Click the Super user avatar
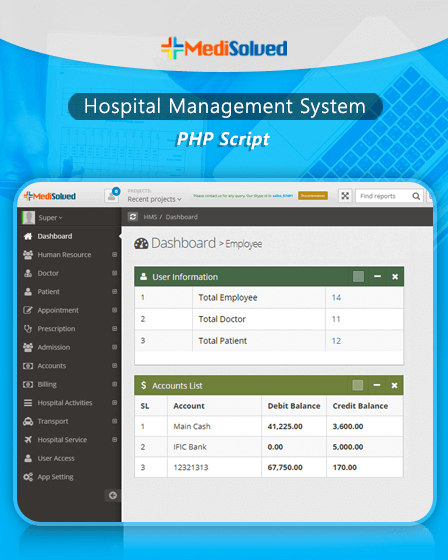The width and height of the screenshot is (448, 560). (29, 218)
